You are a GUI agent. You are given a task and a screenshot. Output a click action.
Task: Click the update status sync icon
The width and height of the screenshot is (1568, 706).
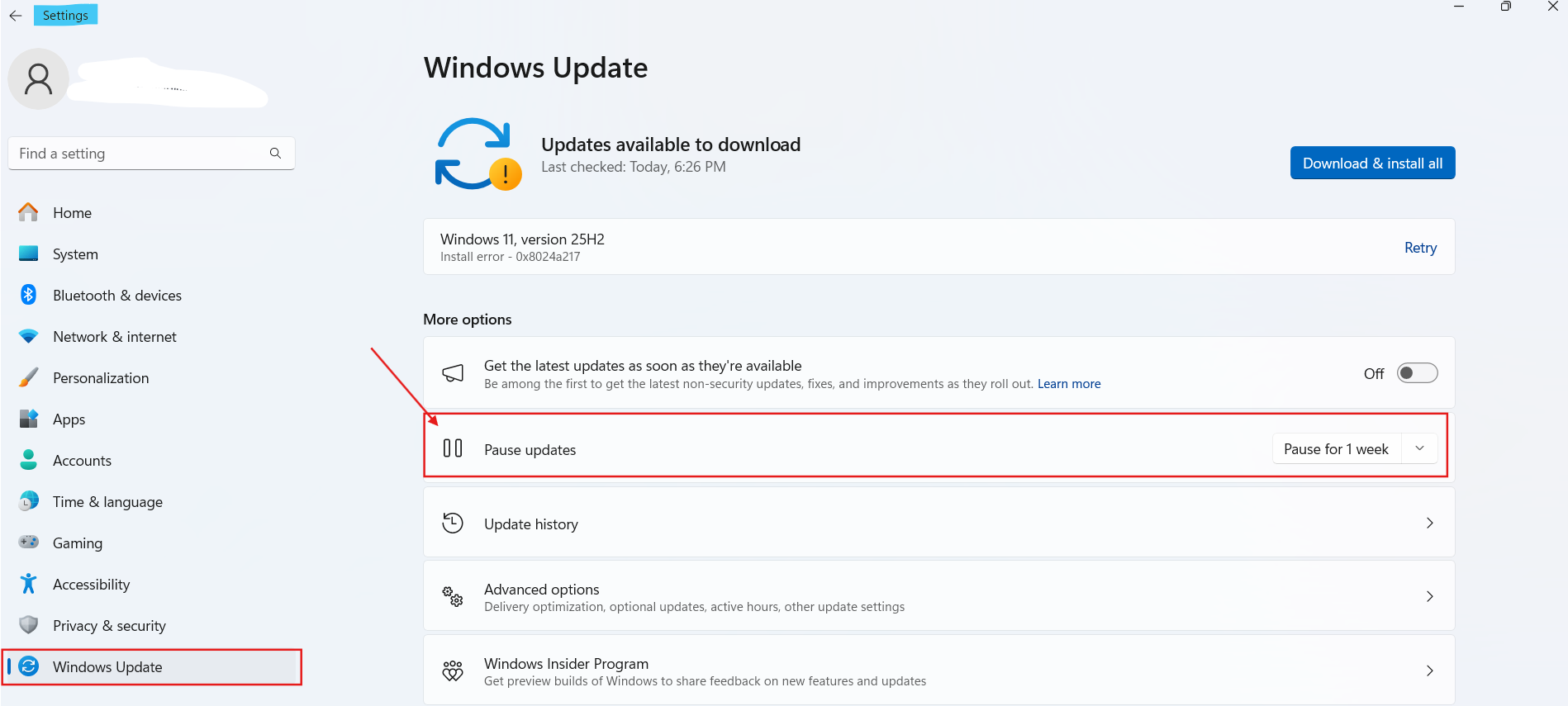tap(478, 154)
